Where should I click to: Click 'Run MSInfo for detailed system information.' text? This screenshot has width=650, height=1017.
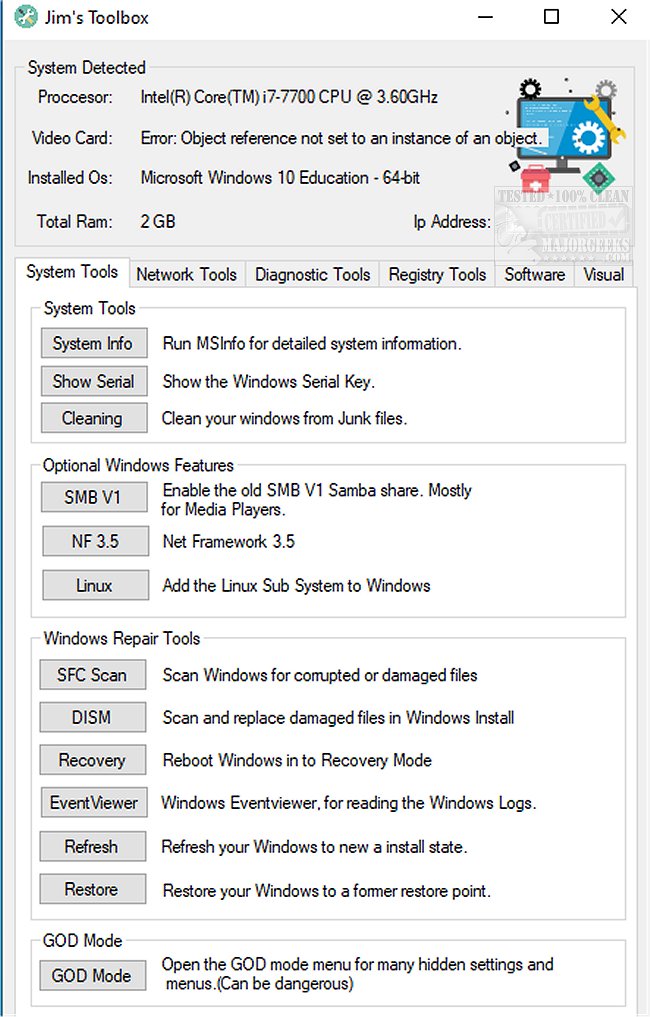(x=312, y=344)
